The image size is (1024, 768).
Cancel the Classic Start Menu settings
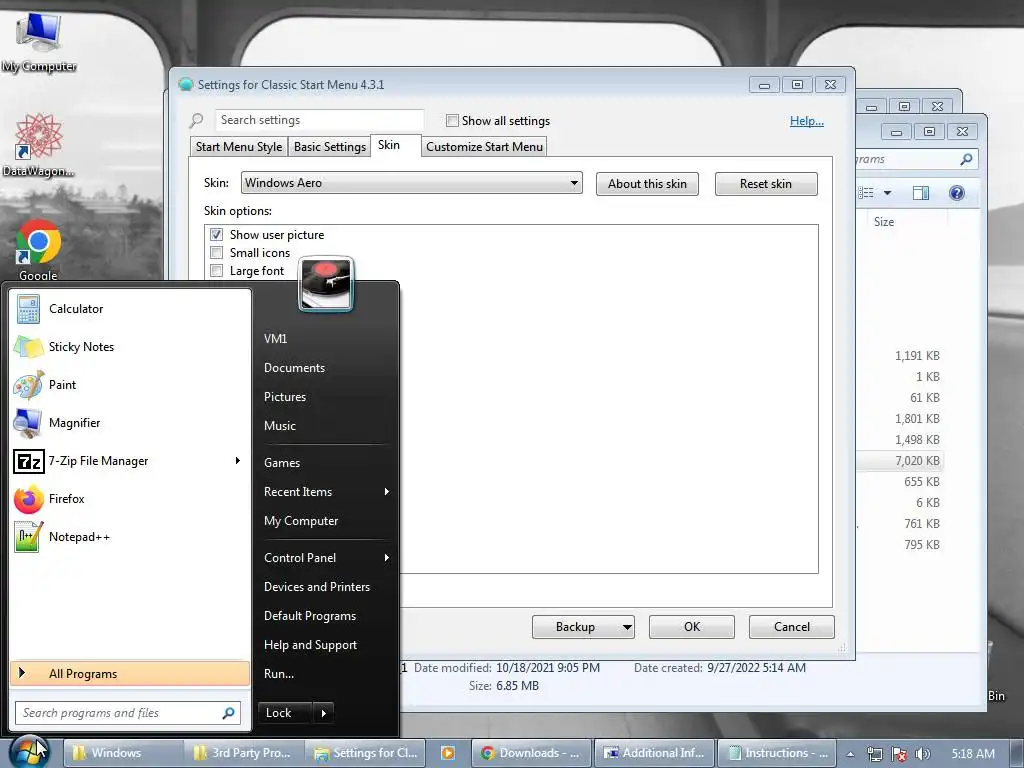pos(792,627)
